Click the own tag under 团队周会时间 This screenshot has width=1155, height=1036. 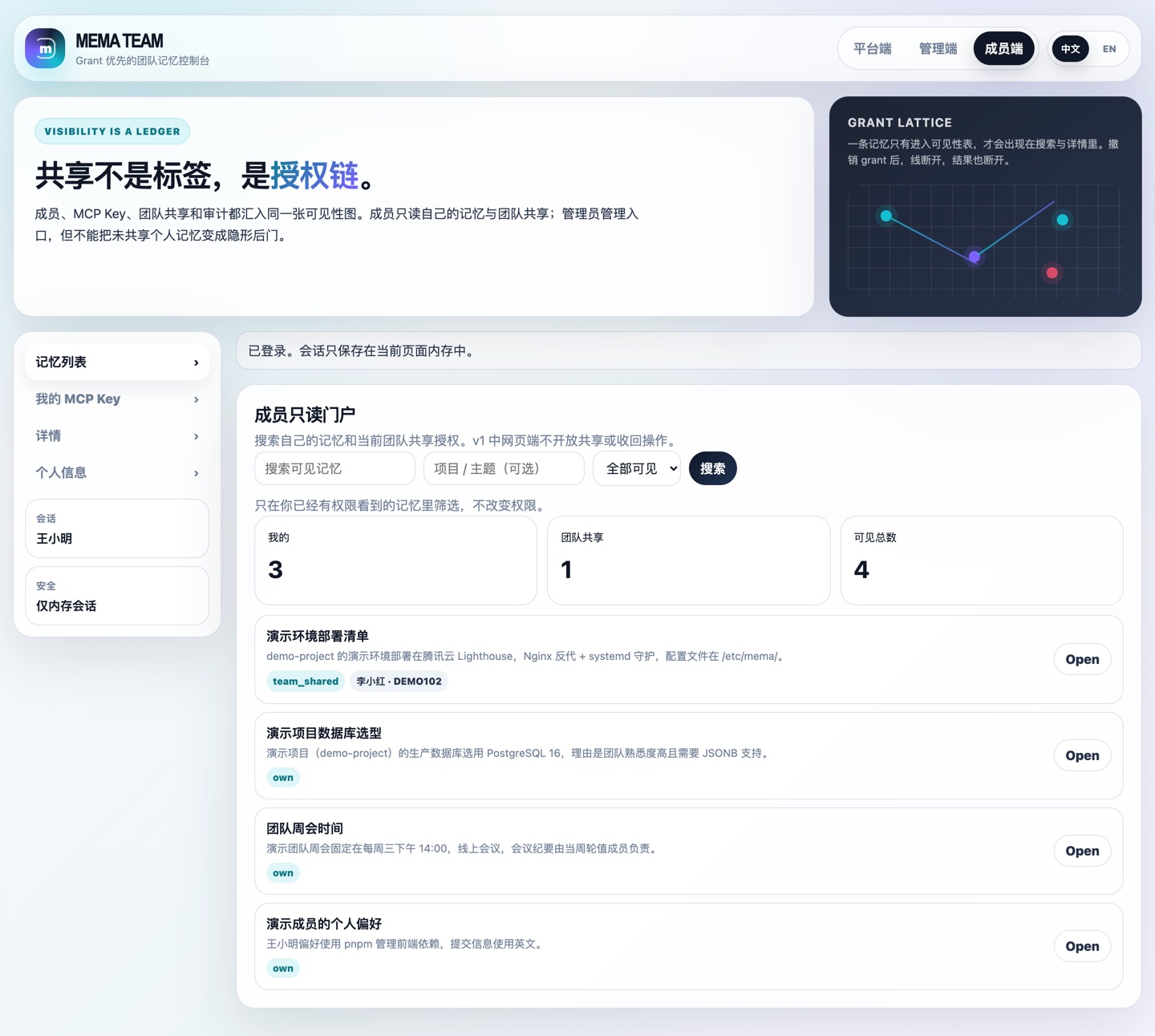pos(283,873)
